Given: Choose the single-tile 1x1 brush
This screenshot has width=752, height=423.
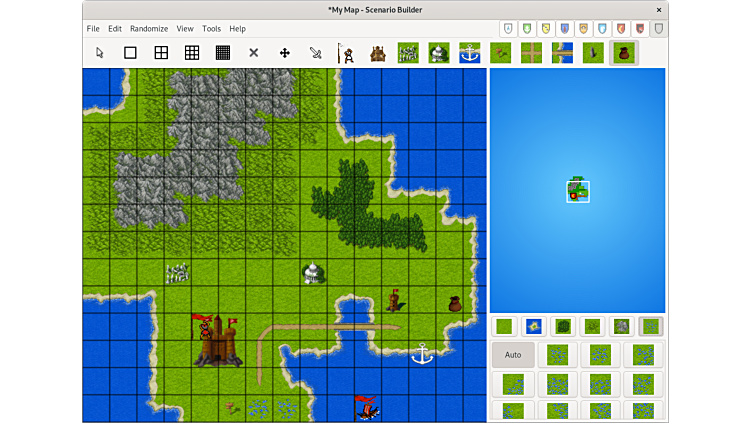Looking at the screenshot, I should tap(130, 53).
